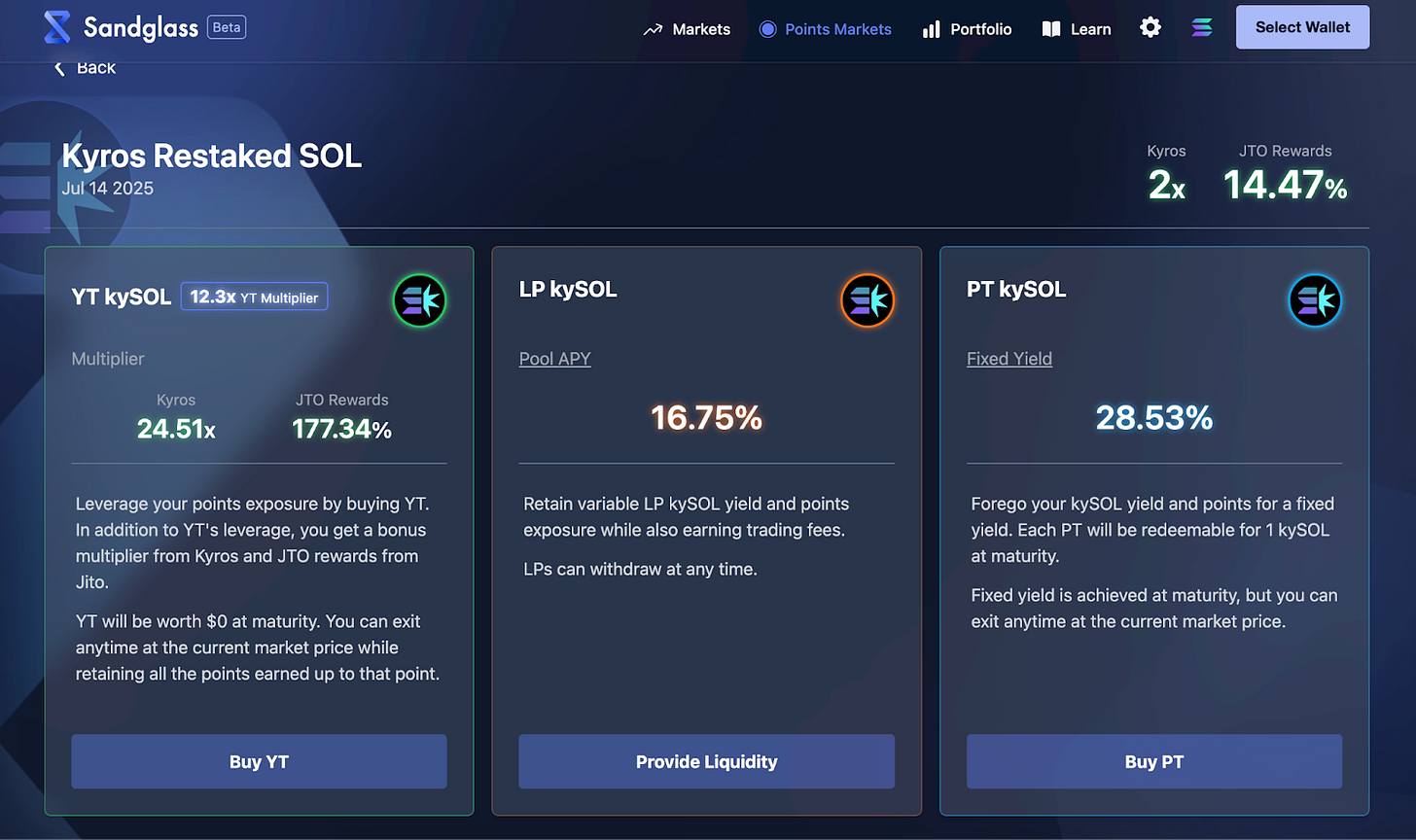The image size is (1416, 840).
Task: Click the blue-ringed PT kySOL token icon
Action: click(1315, 300)
